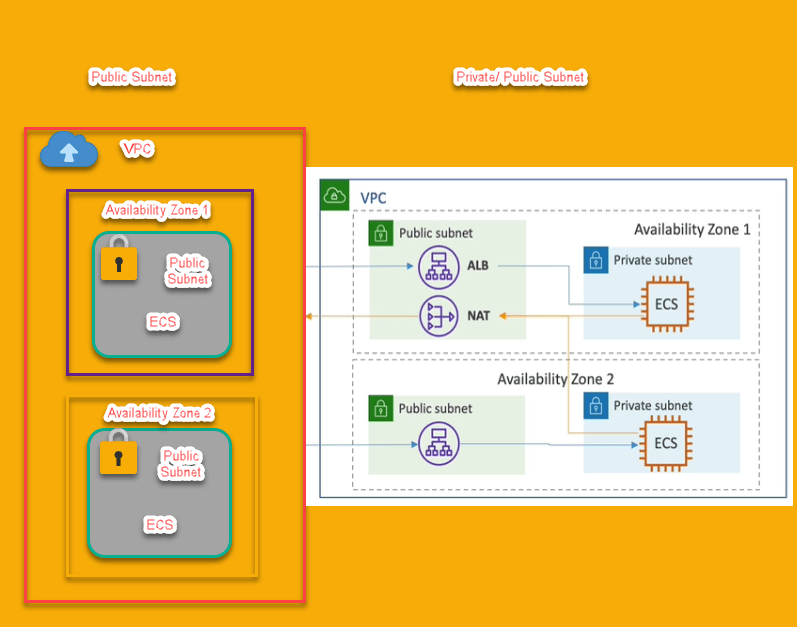Click the green VPC cloud icon in diagram

tap(335, 196)
